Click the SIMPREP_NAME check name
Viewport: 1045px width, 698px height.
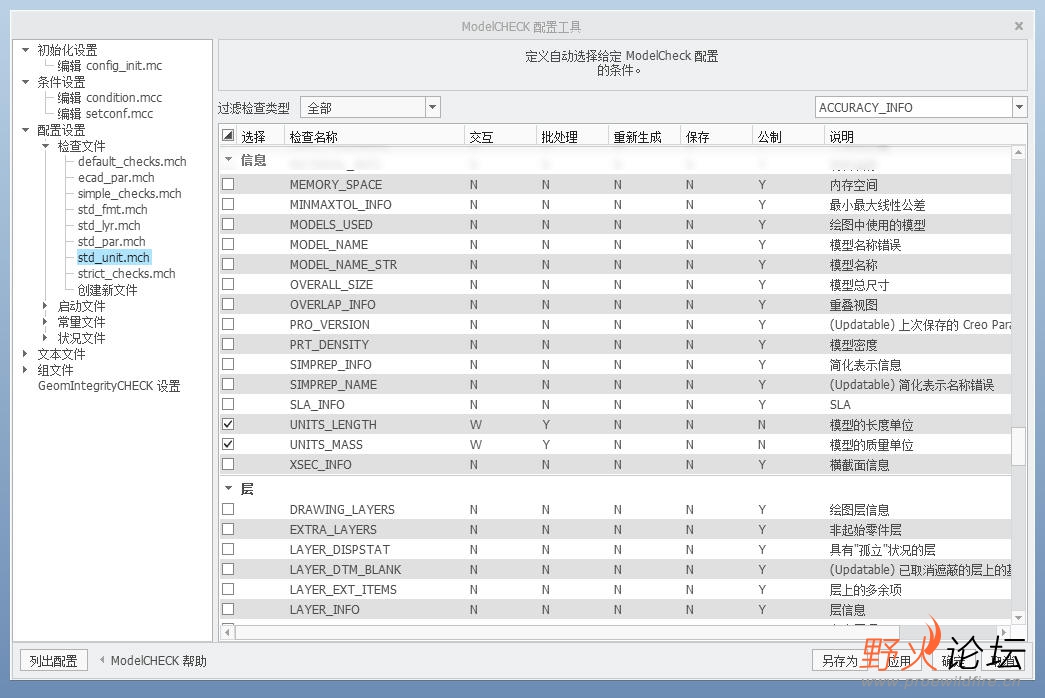coord(333,385)
